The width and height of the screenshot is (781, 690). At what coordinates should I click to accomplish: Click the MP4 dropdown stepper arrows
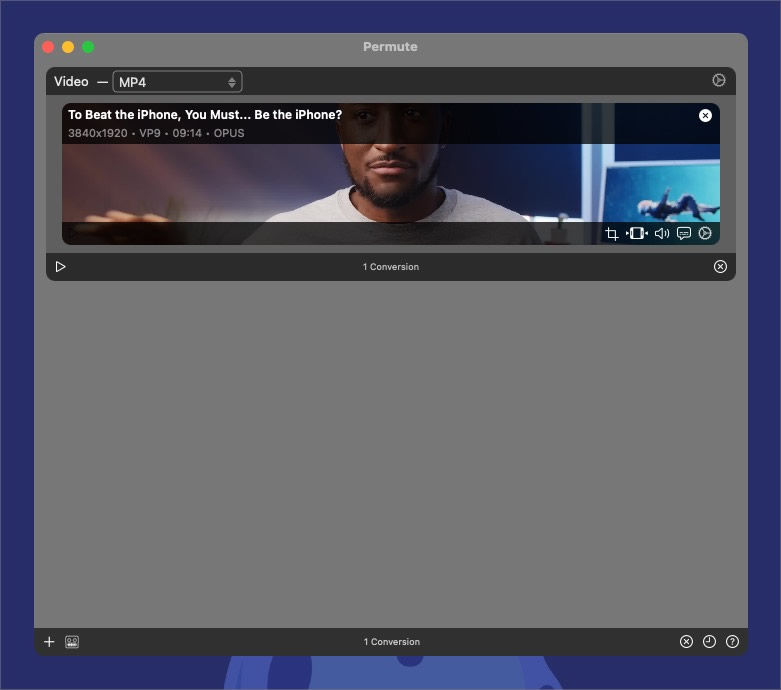click(232, 82)
